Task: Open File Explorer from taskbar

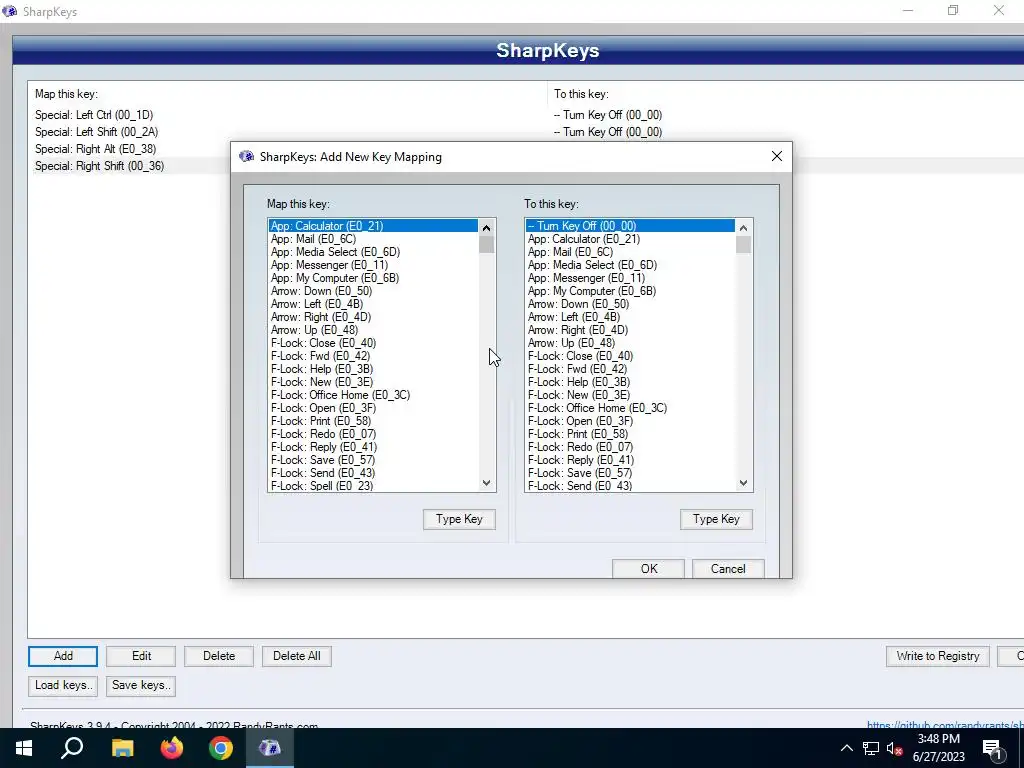Action: click(x=122, y=748)
